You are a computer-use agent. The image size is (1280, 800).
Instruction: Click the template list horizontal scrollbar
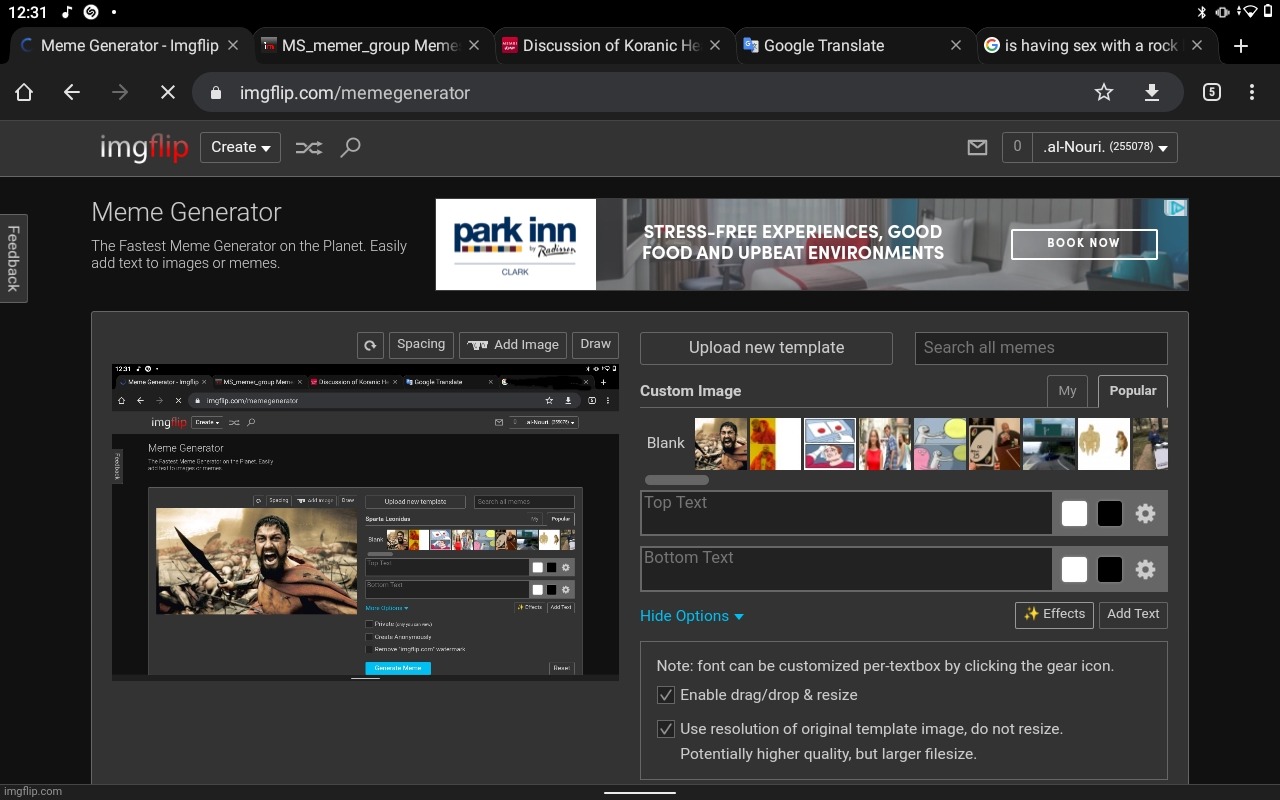point(677,480)
